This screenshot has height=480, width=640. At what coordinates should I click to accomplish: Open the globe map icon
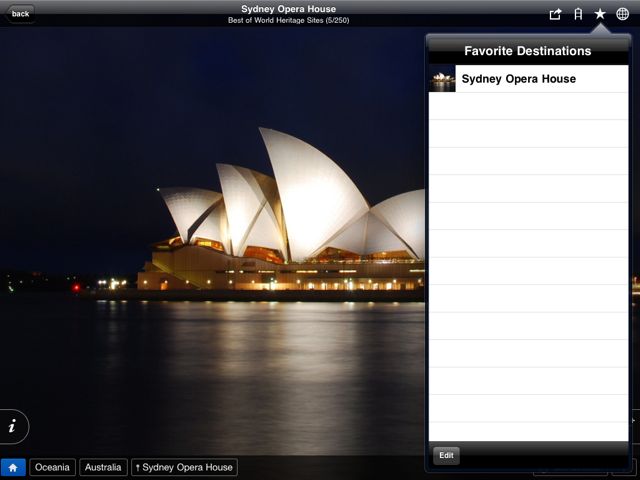[x=622, y=14]
